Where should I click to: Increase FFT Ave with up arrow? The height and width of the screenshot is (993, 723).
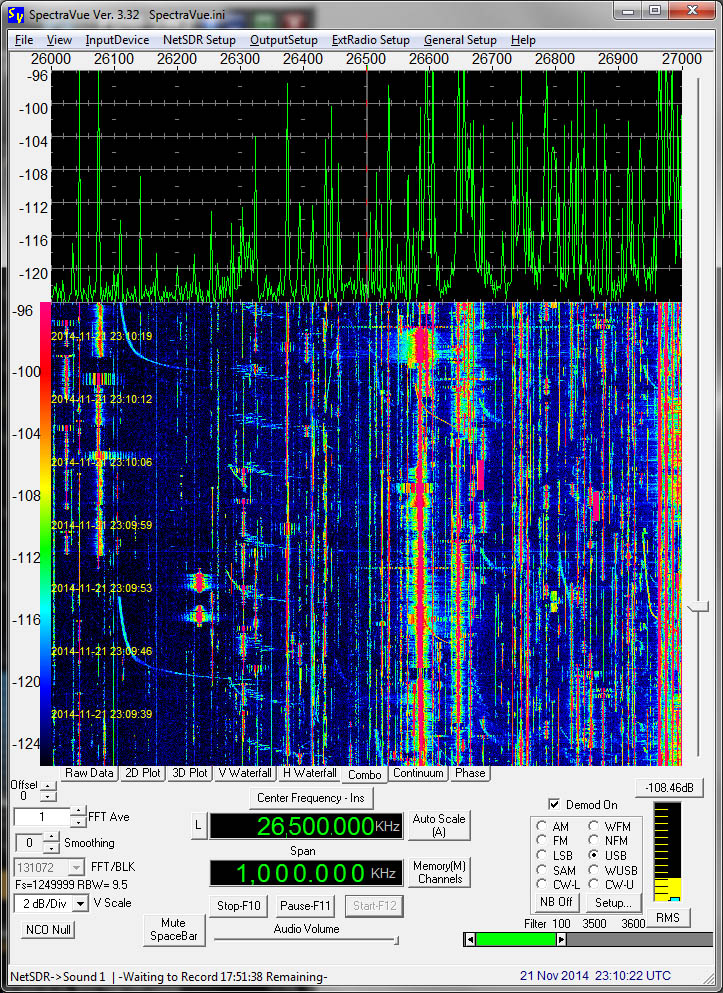pos(77,811)
